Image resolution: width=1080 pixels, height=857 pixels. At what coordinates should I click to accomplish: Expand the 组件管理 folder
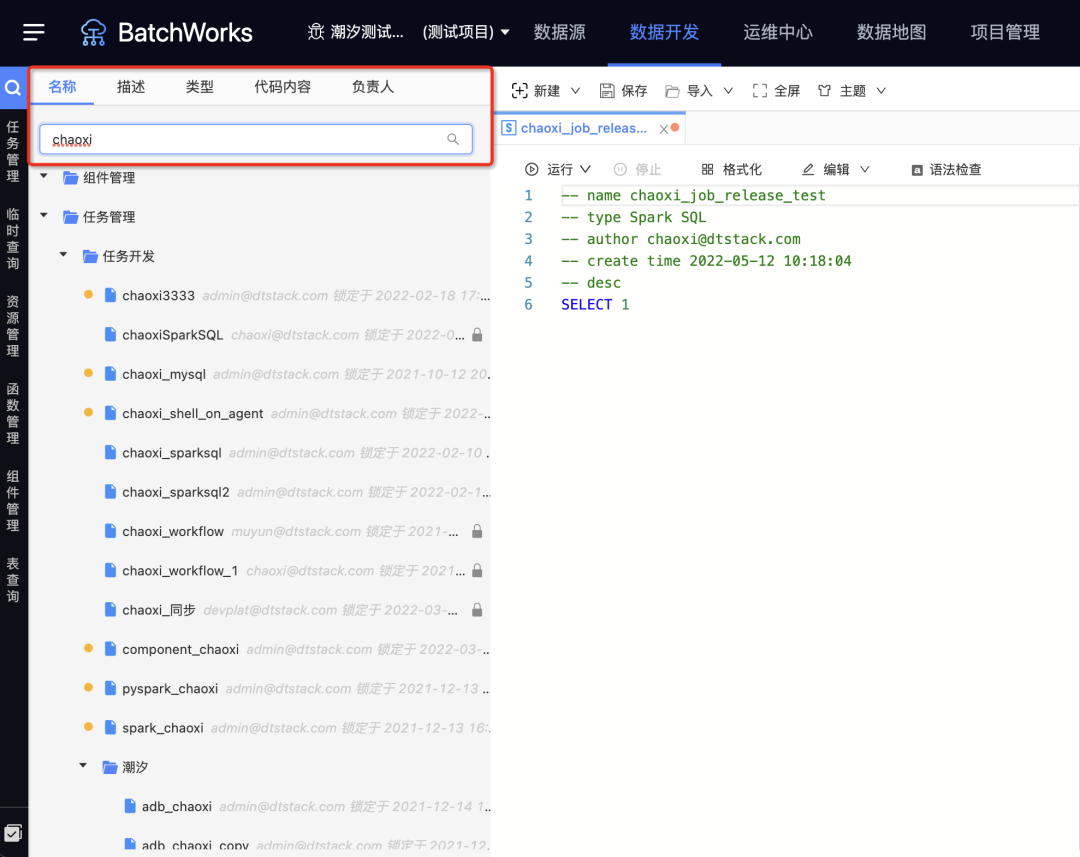pyautogui.click(x=44, y=178)
